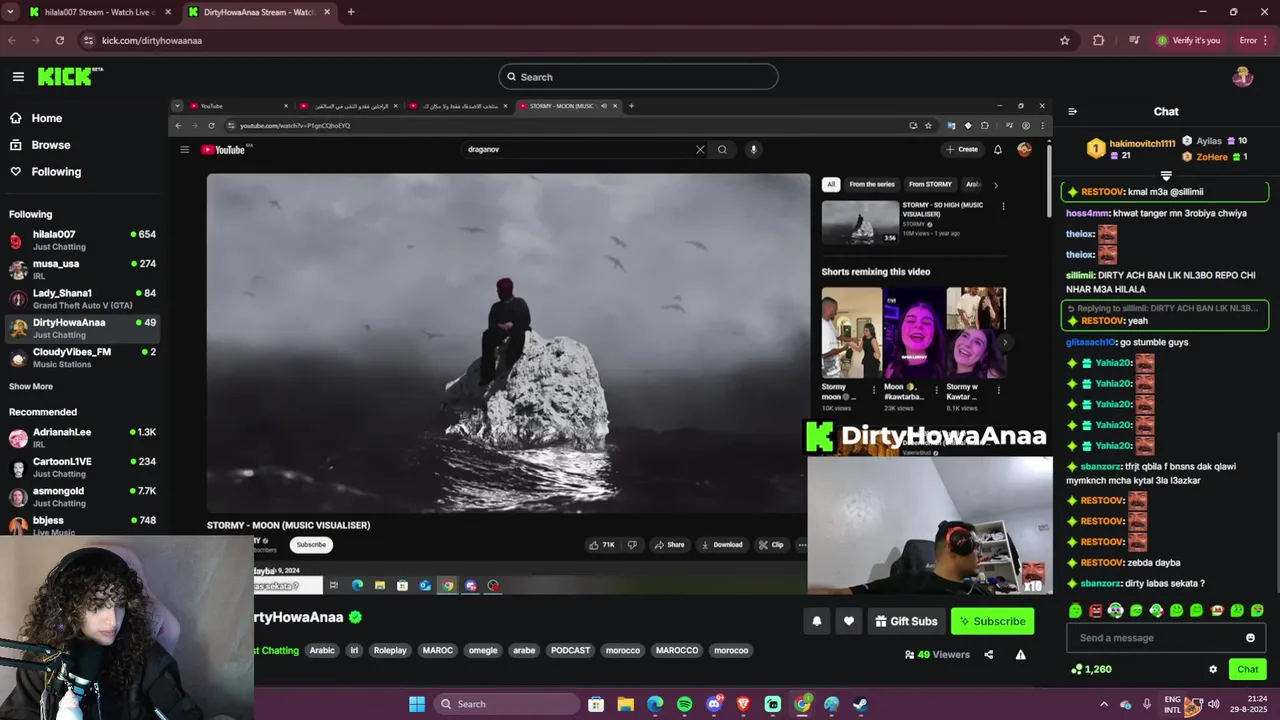Open recommended channel asmongold
The width and height of the screenshot is (1280, 720).
click(x=82, y=497)
